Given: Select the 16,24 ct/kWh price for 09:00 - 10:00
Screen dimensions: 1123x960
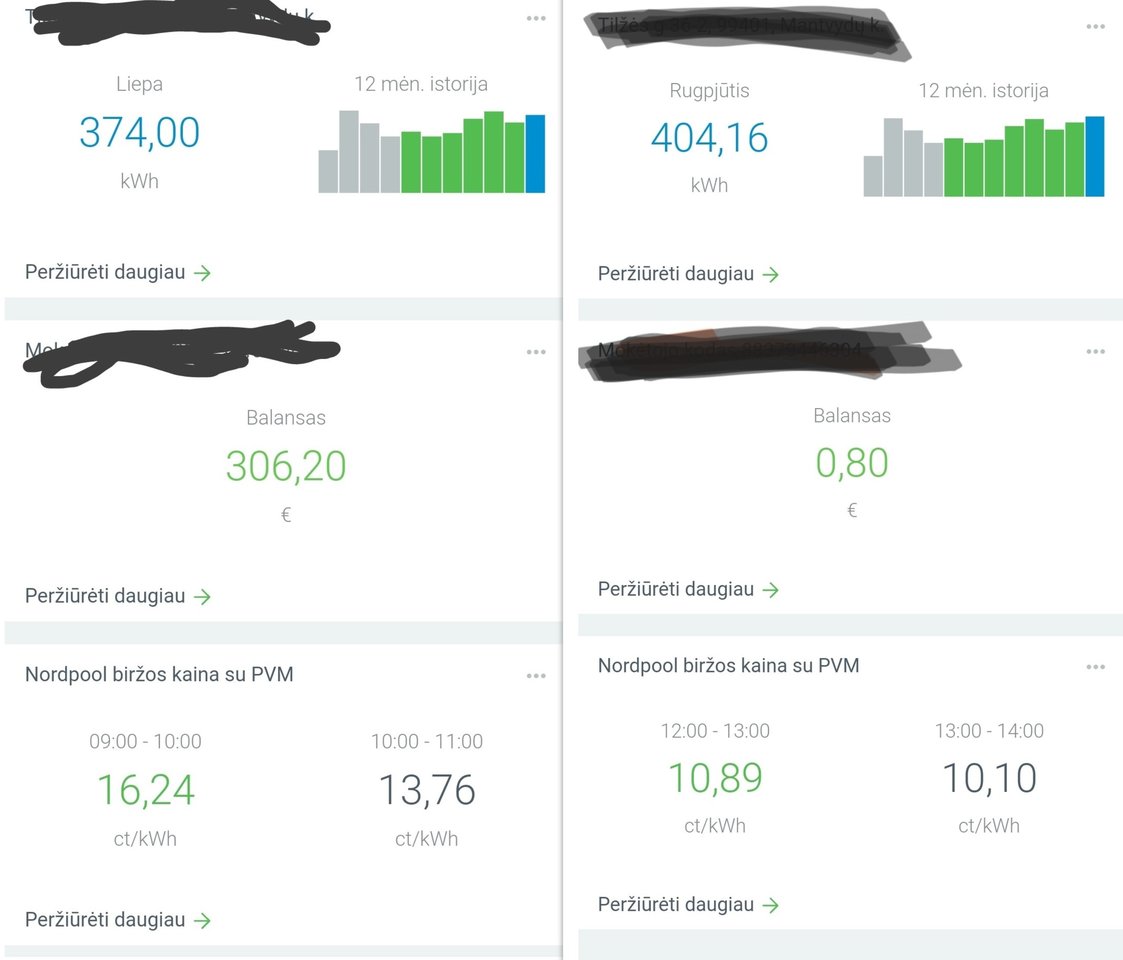Looking at the screenshot, I should click(146, 790).
